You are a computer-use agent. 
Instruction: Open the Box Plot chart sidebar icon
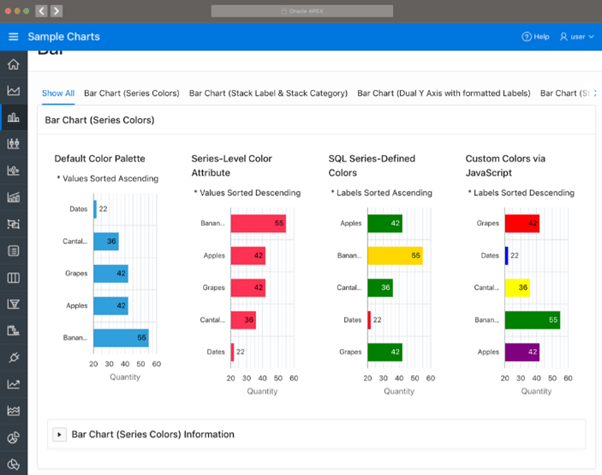coord(13,144)
